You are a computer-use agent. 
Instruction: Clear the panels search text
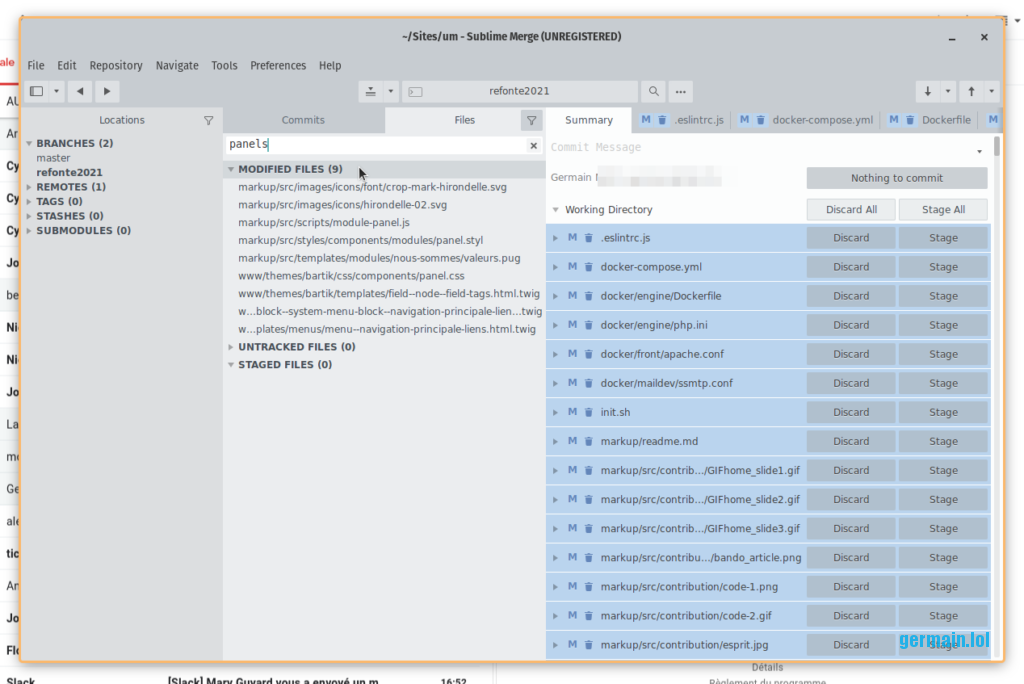click(533, 145)
